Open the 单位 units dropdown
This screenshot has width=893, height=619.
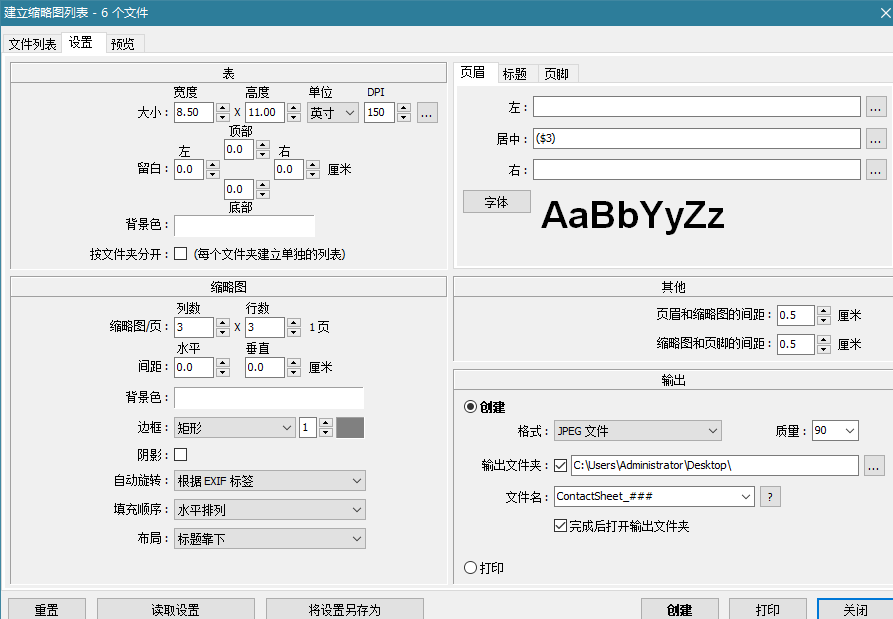[333, 113]
